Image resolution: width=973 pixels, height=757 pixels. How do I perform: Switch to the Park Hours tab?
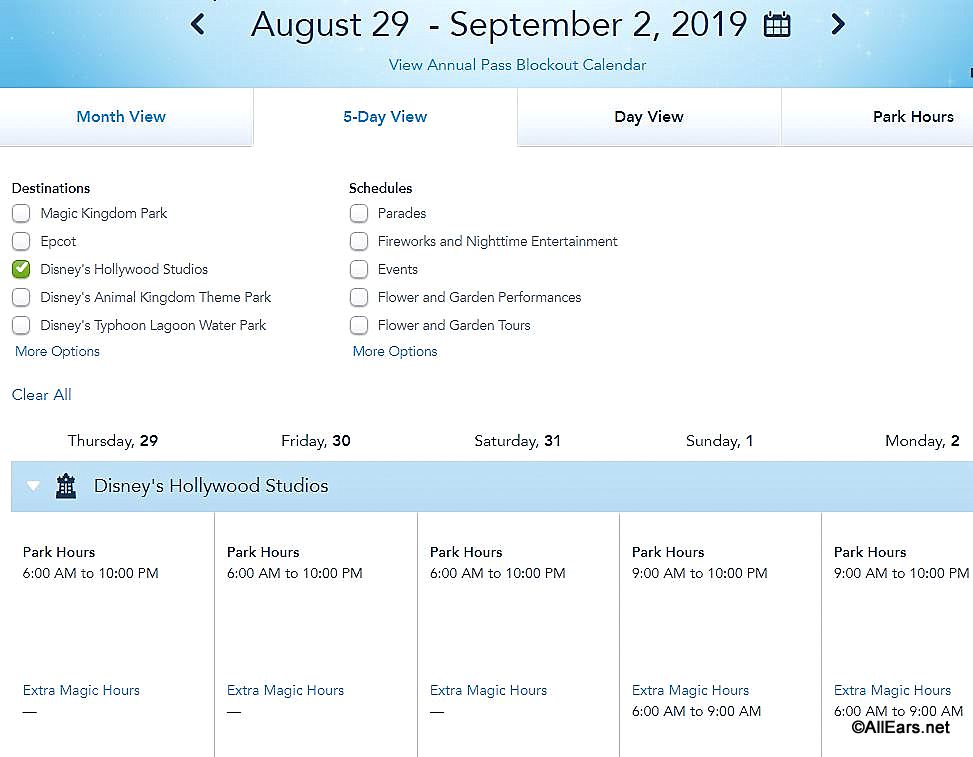[877, 117]
